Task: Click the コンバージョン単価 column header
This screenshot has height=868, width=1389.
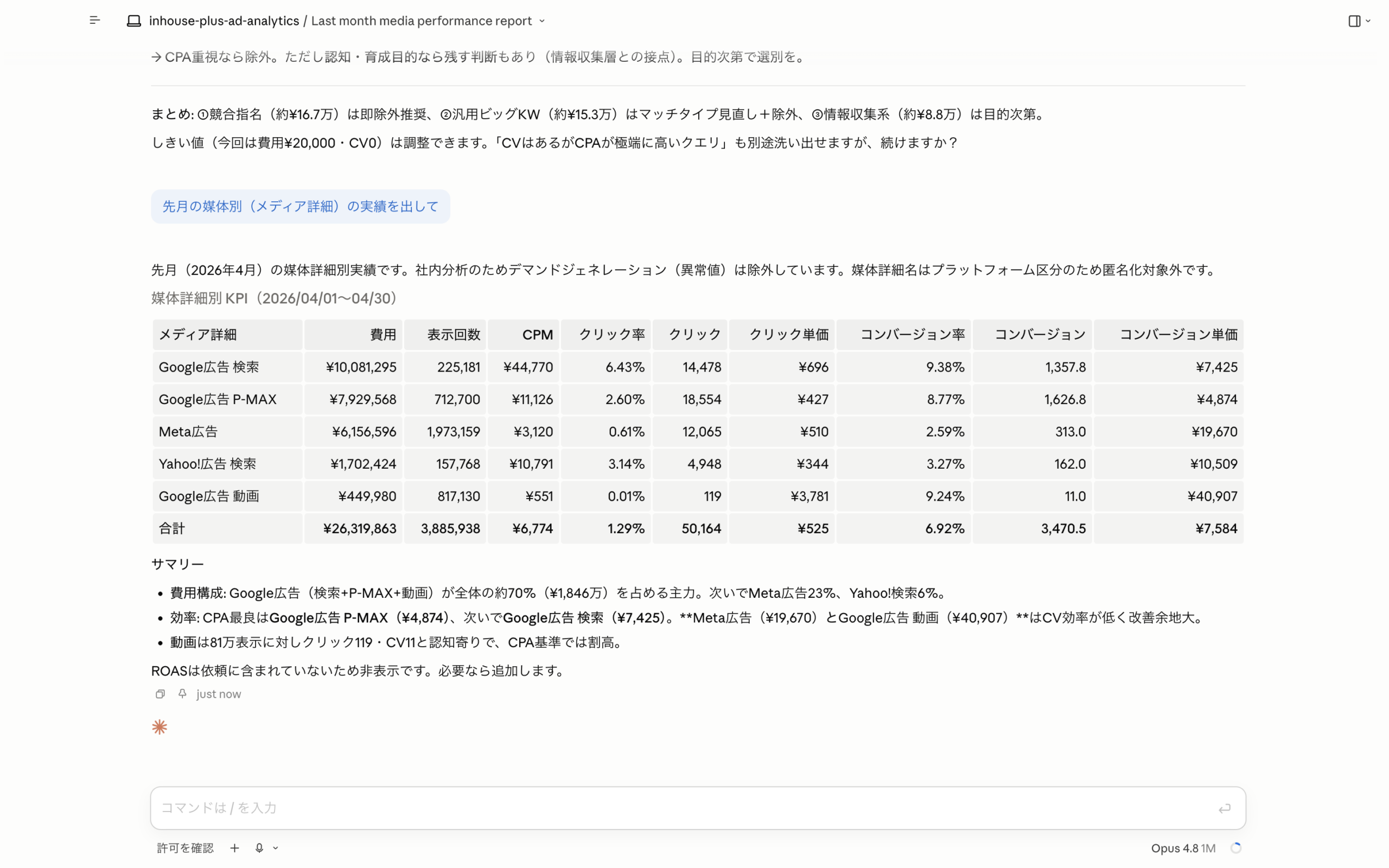Action: 1168,335
